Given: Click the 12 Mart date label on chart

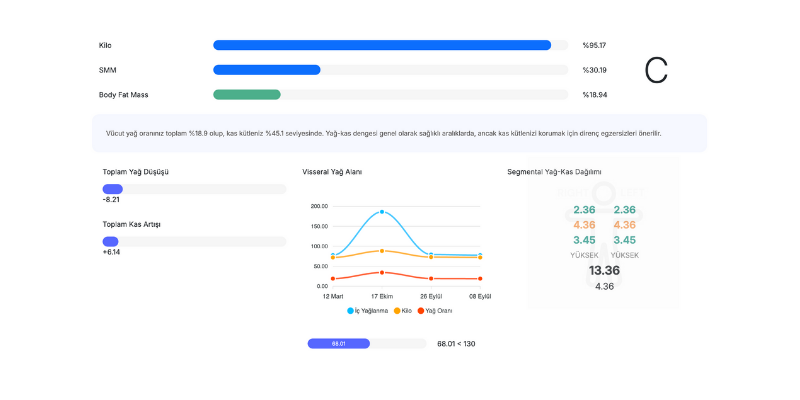Looking at the screenshot, I should click(332, 296).
